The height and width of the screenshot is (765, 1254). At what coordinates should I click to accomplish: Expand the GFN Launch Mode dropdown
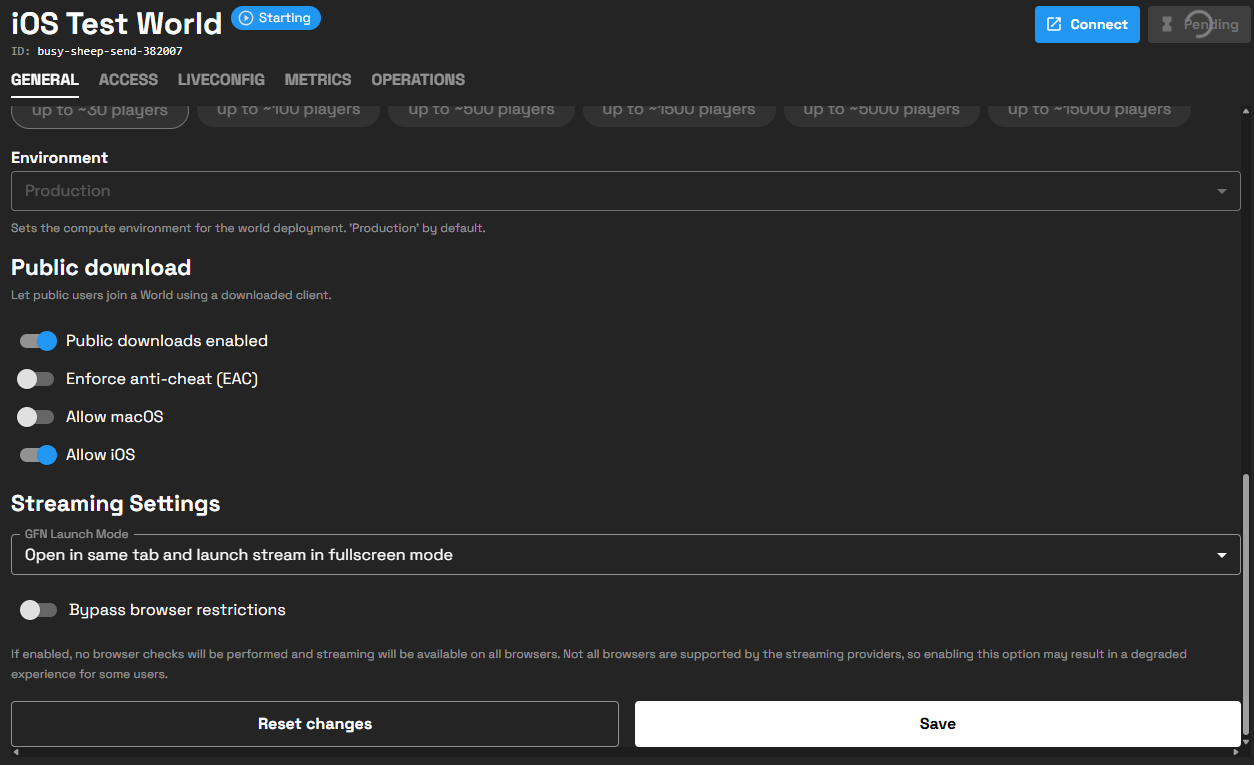tap(625, 555)
